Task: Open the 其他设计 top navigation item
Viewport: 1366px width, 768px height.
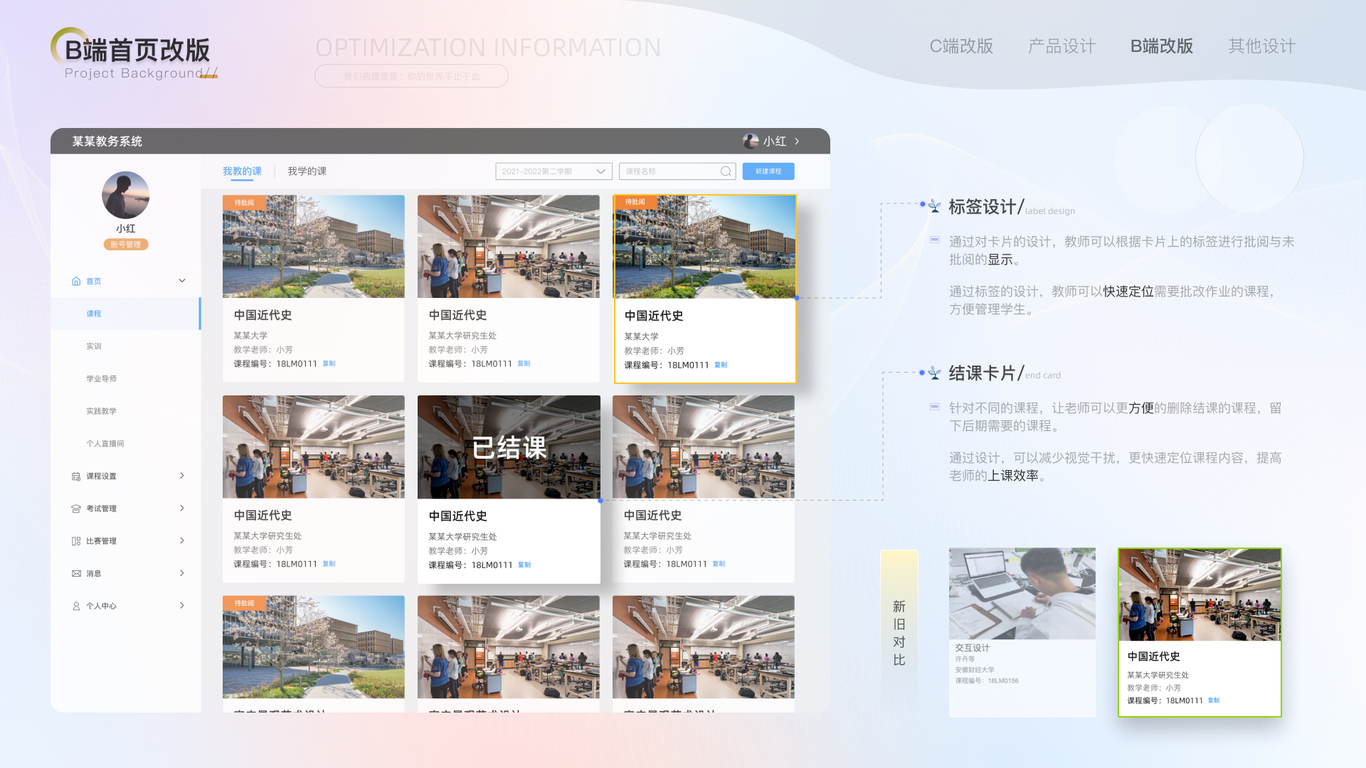Action: (x=1262, y=46)
